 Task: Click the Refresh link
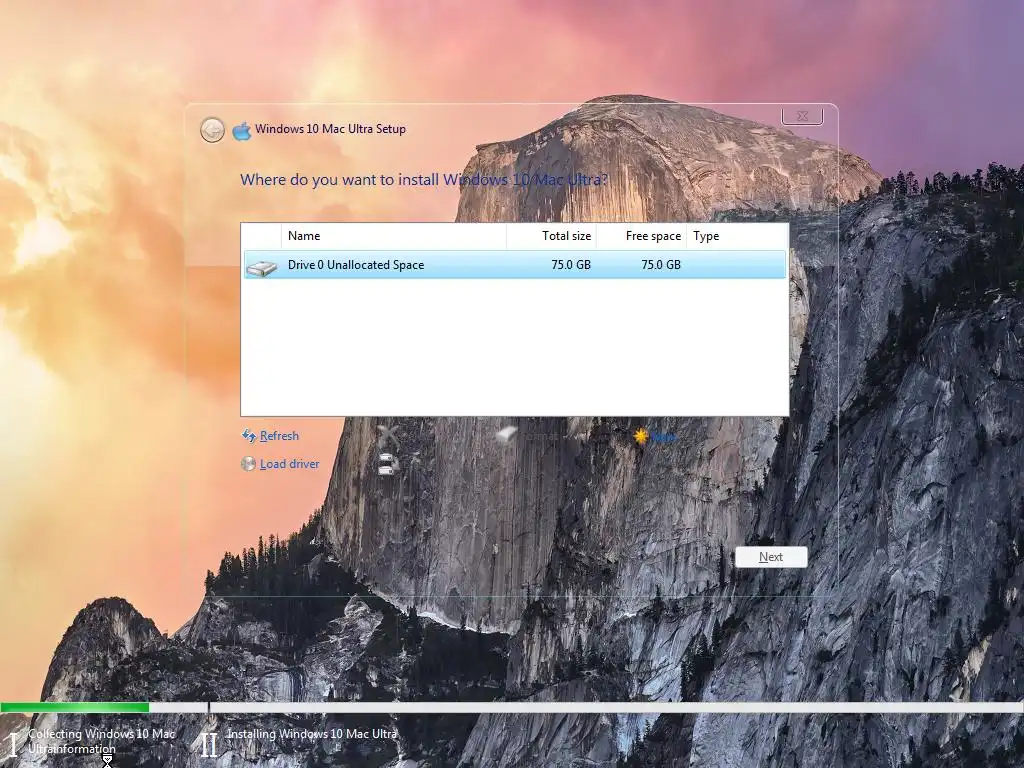point(280,436)
